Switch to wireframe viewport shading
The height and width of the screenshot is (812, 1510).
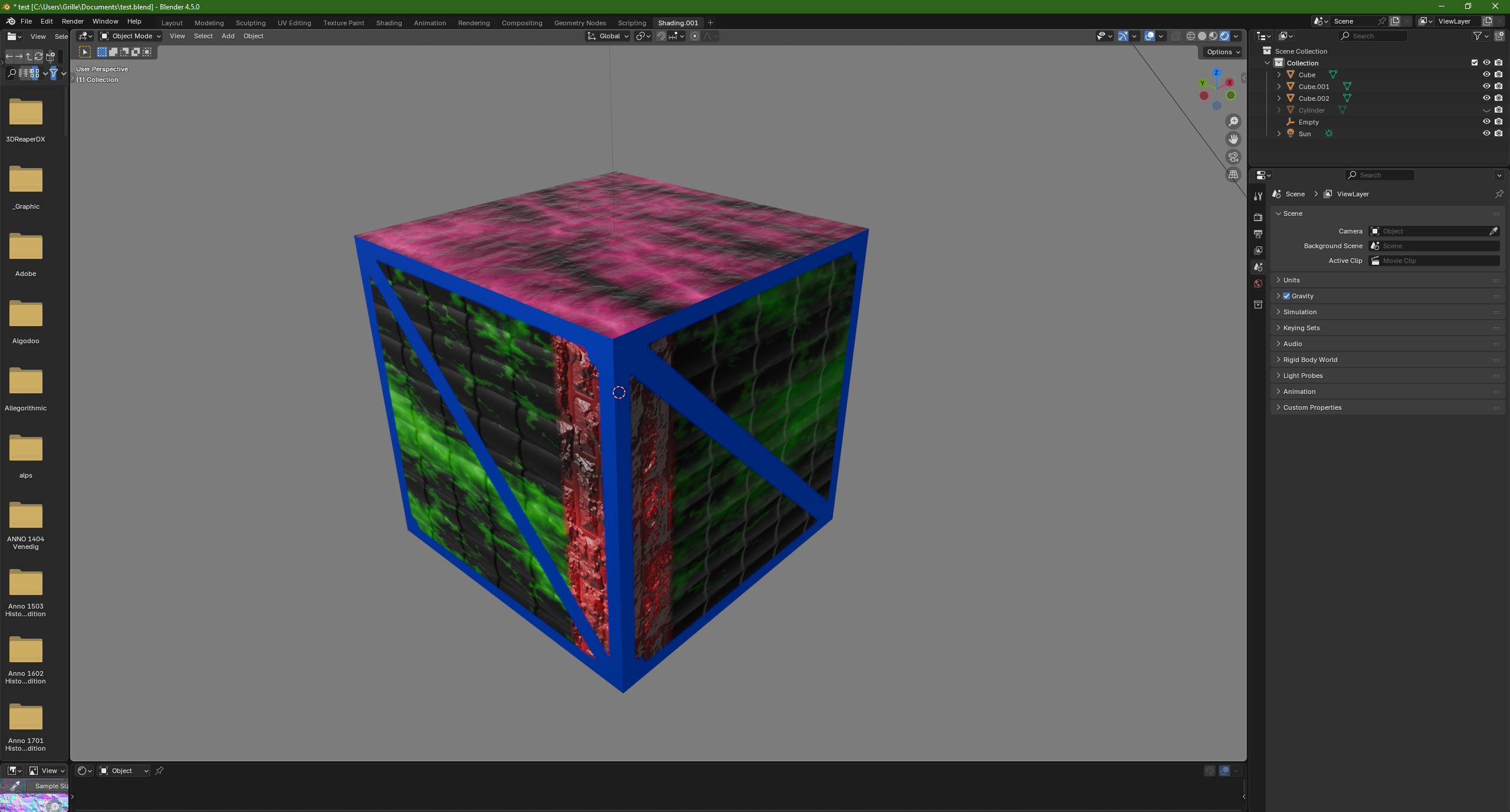(x=1190, y=36)
